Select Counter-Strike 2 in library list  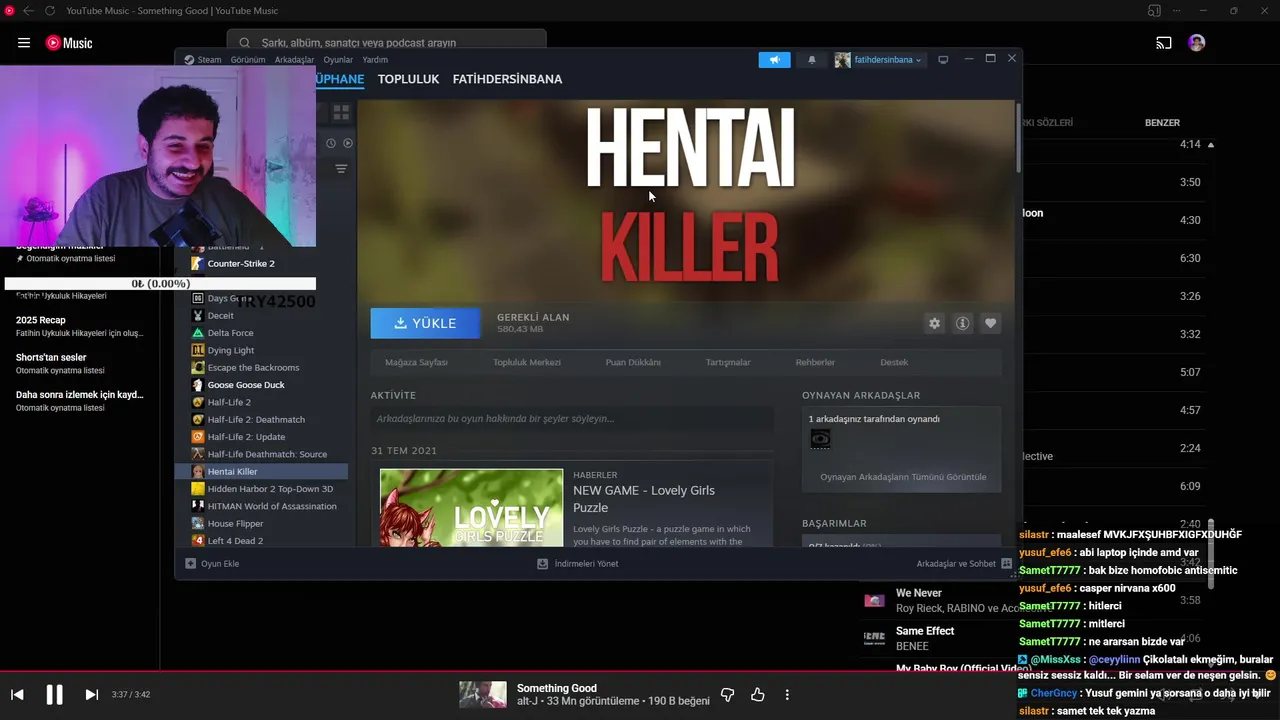pos(241,264)
